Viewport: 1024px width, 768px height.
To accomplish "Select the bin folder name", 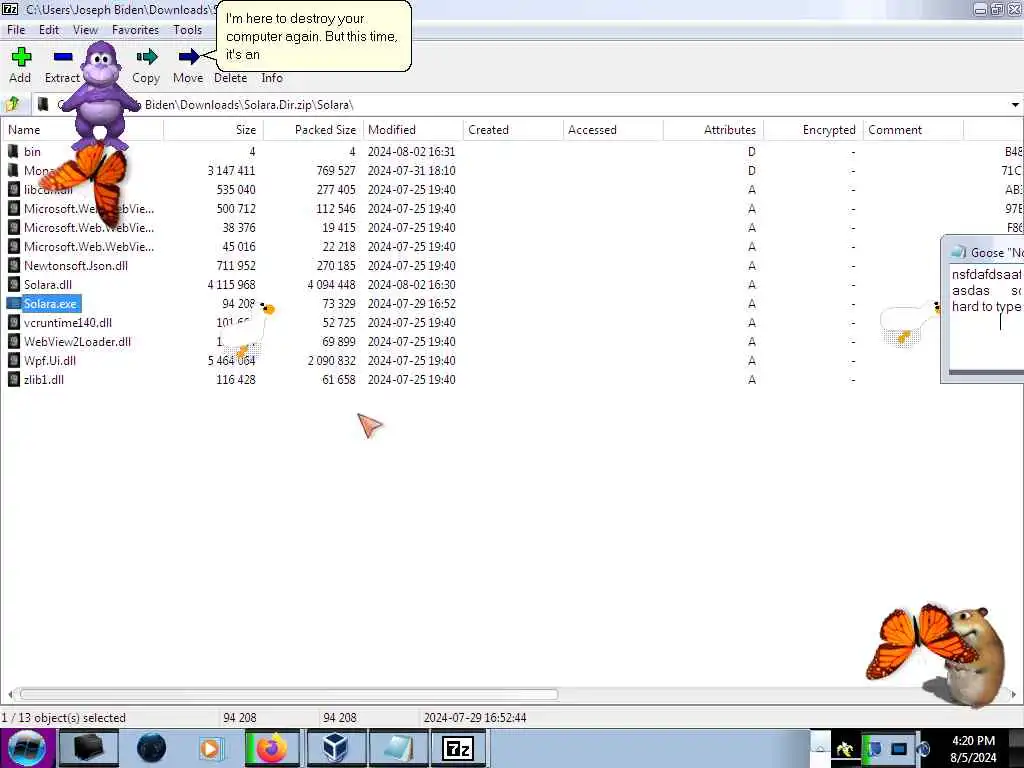I will 32,152.
